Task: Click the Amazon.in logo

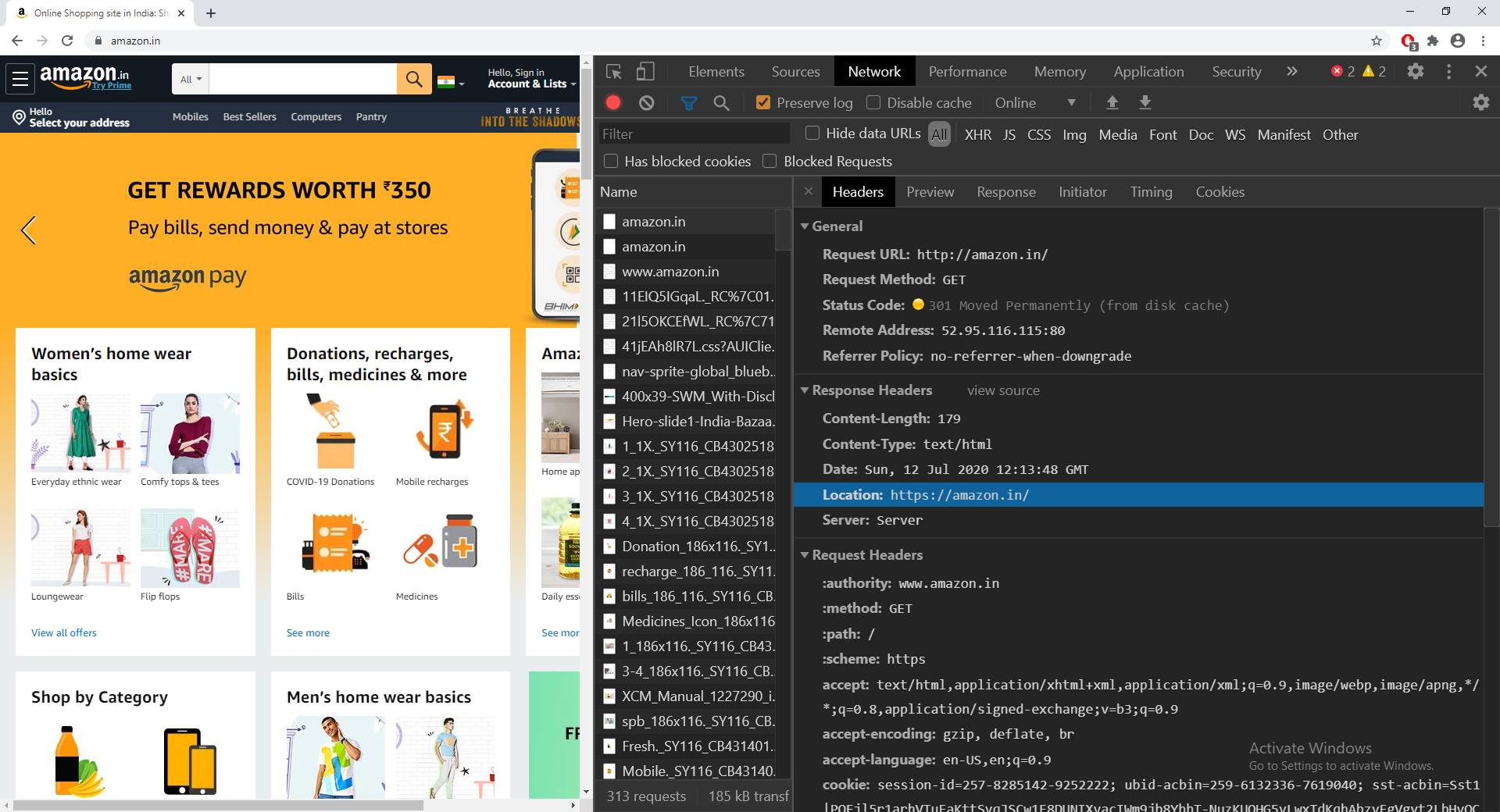Action: click(85, 77)
